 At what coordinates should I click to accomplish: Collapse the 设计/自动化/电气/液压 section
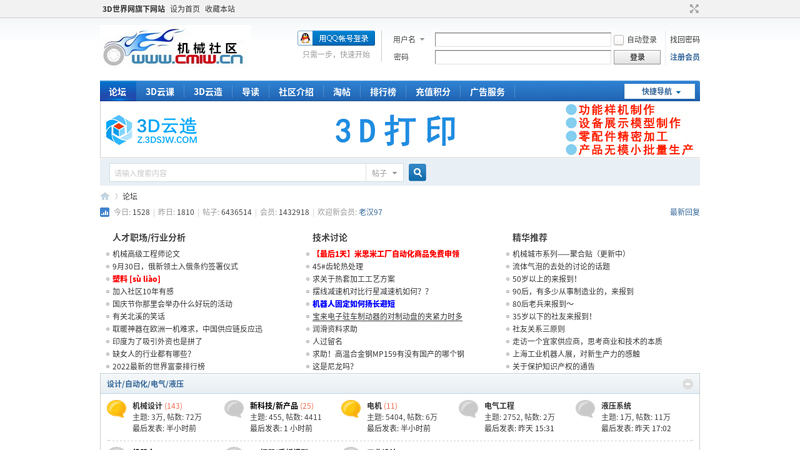point(688,384)
